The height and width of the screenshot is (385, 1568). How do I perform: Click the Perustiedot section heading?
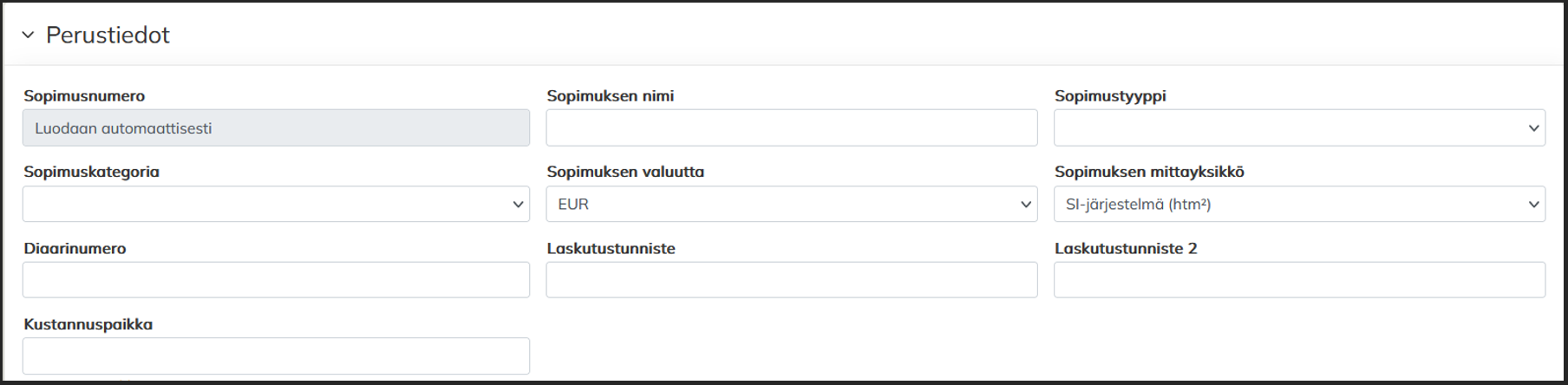coord(108,36)
